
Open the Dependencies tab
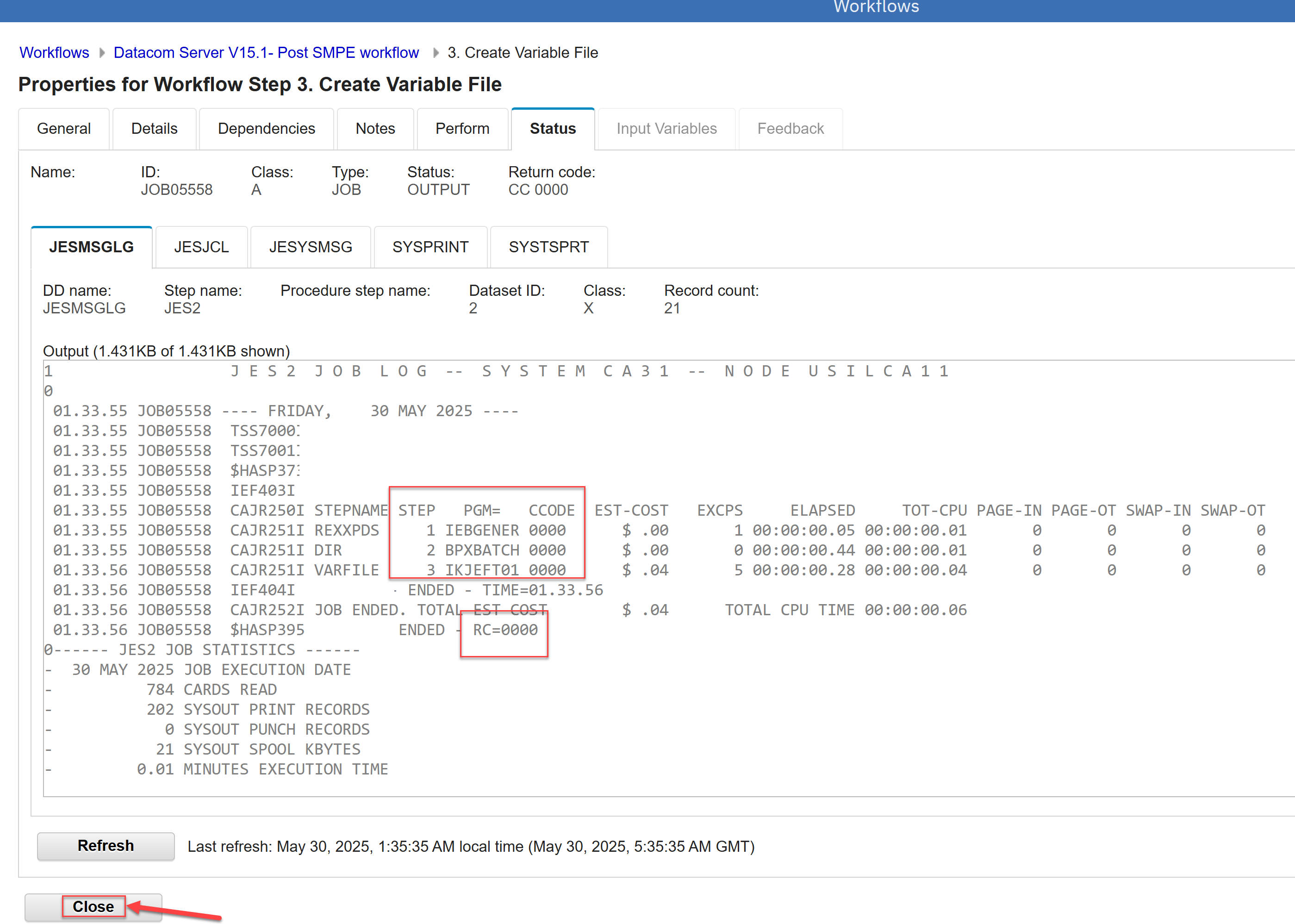[x=266, y=129]
